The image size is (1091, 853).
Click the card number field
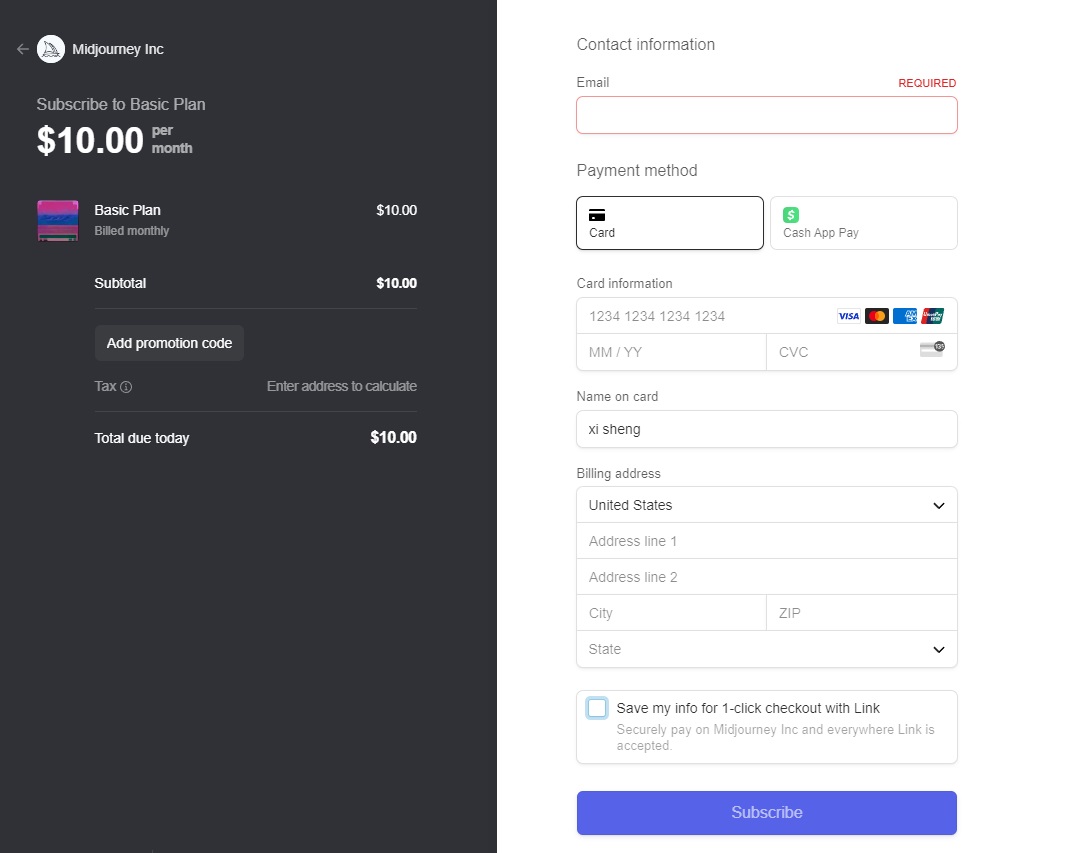(700, 316)
